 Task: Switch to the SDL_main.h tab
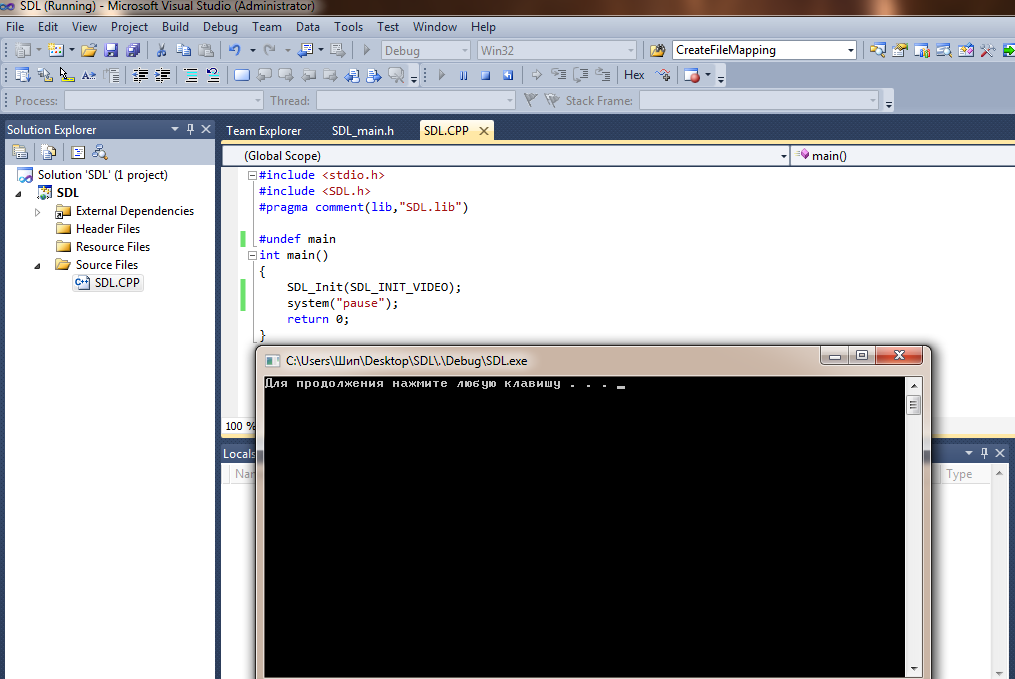(362, 131)
